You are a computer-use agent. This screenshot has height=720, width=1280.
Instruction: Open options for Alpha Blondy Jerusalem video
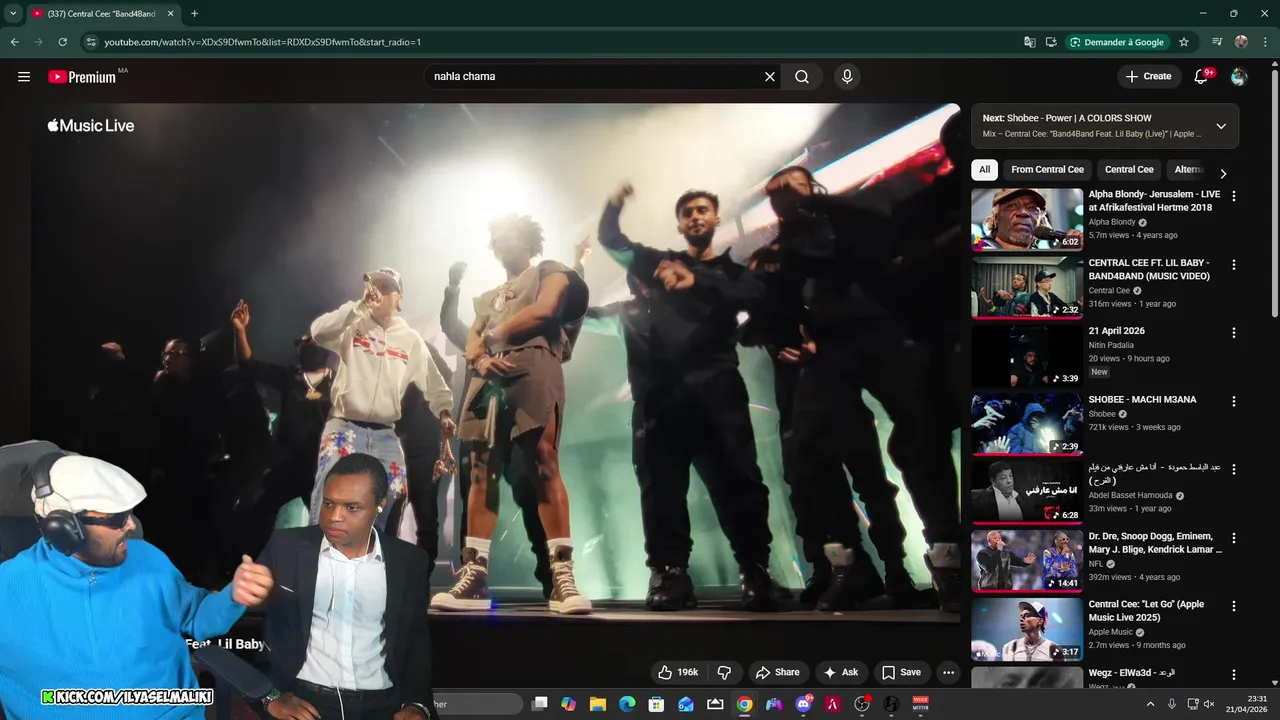point(1234,197)
